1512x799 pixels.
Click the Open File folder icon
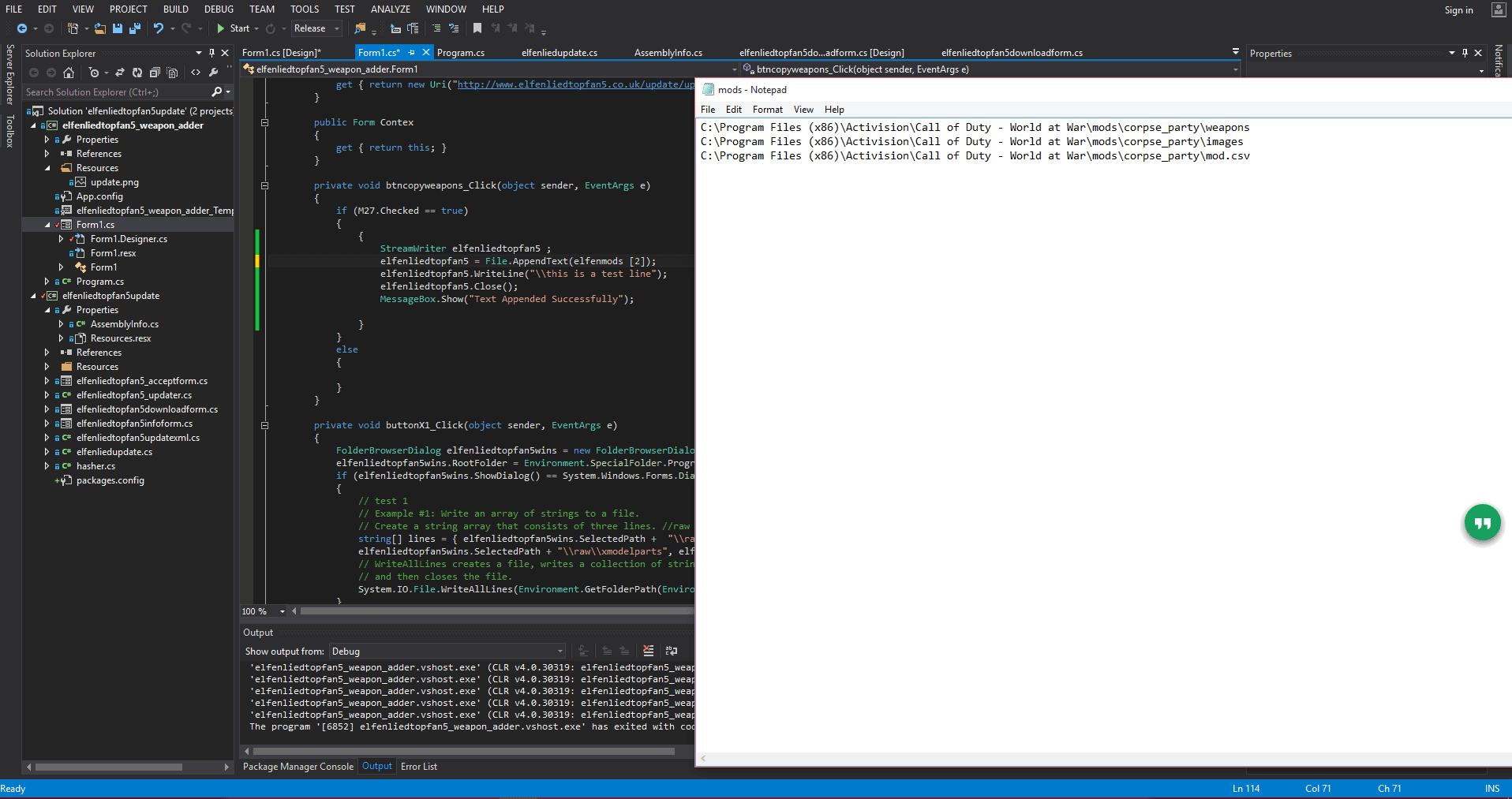point(99,28)
